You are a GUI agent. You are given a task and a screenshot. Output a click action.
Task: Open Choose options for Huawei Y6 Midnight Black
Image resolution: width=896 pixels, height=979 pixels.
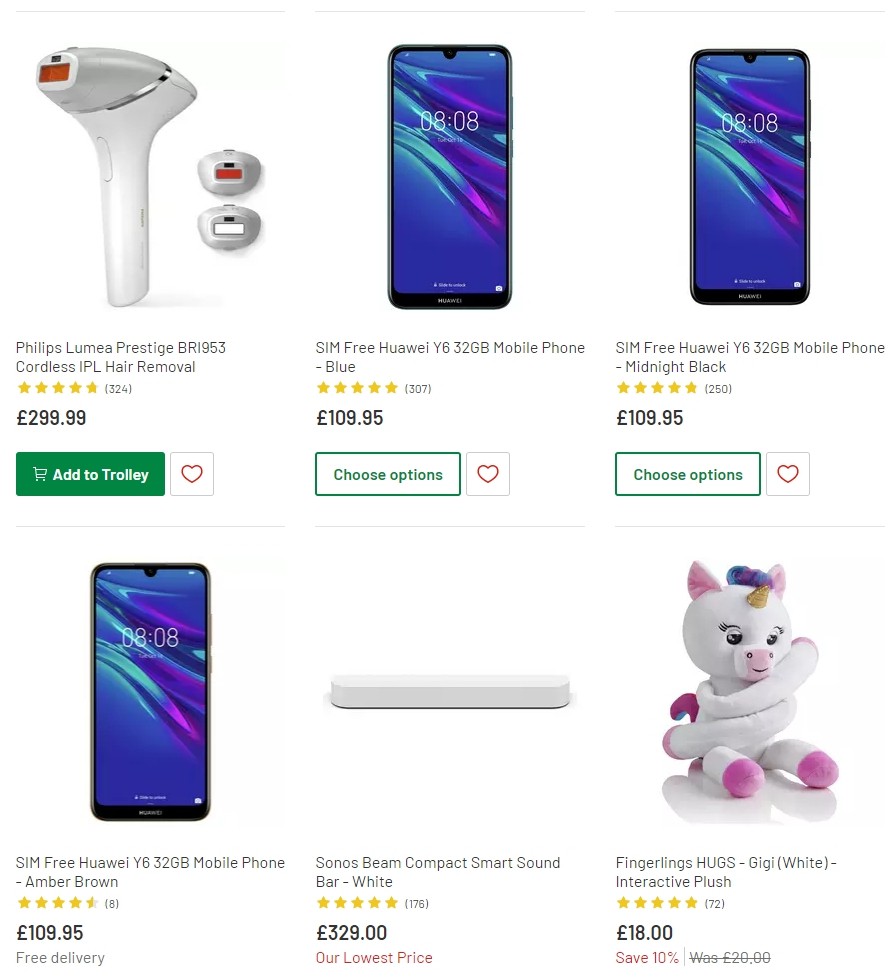coord(687,474)
